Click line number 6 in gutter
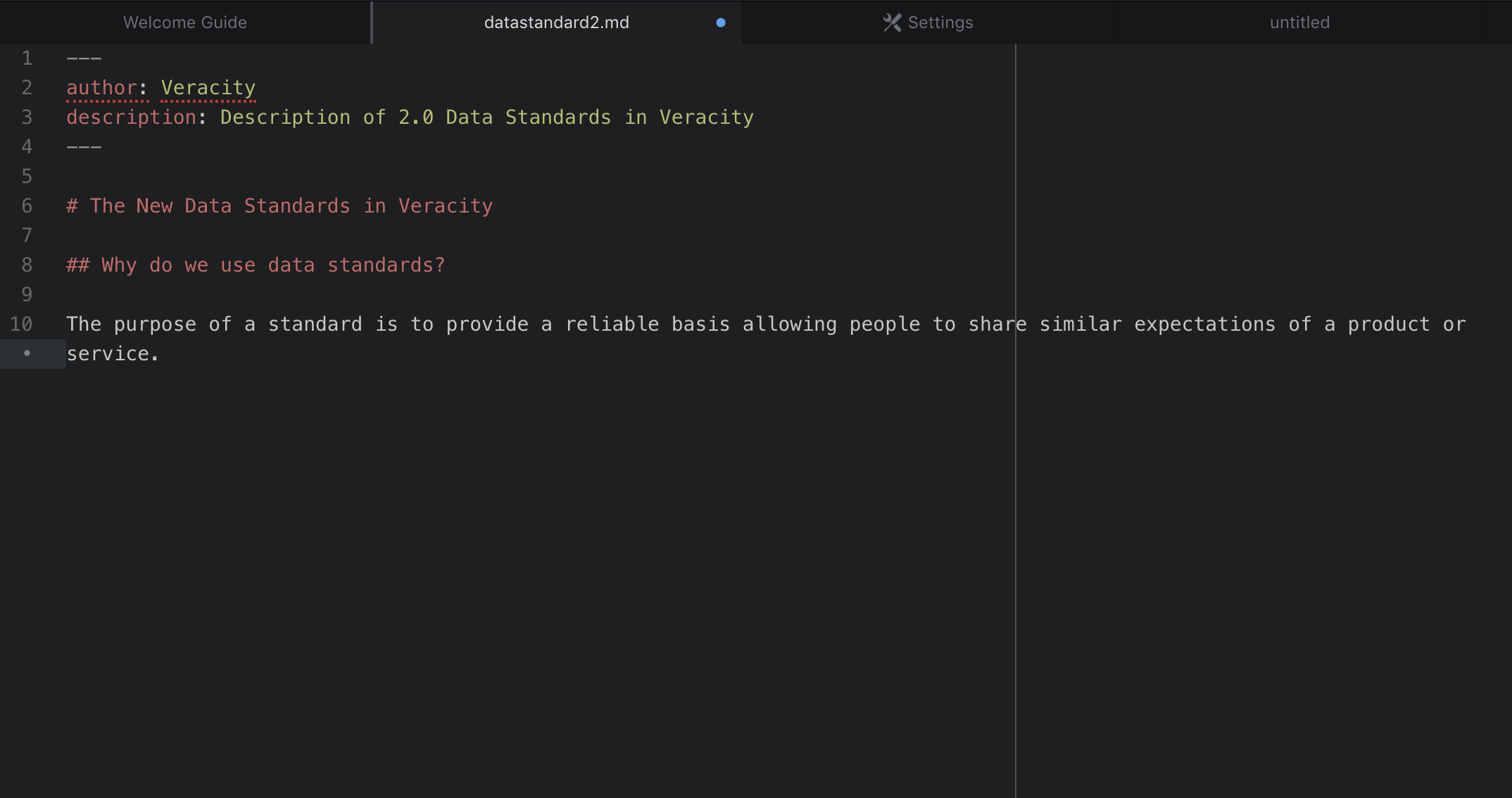The width and height of the screenshot is (1512, 798). [x=27, y=205]
